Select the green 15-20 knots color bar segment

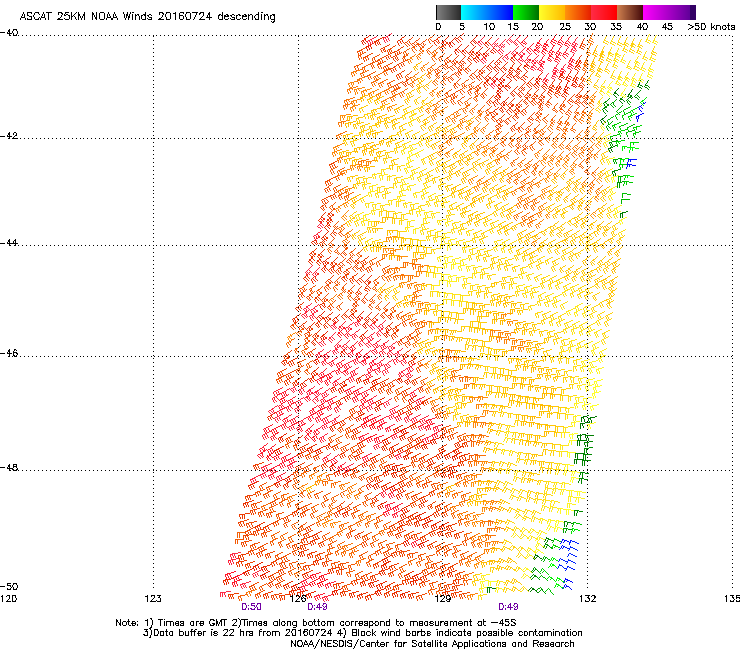point(526,12)
